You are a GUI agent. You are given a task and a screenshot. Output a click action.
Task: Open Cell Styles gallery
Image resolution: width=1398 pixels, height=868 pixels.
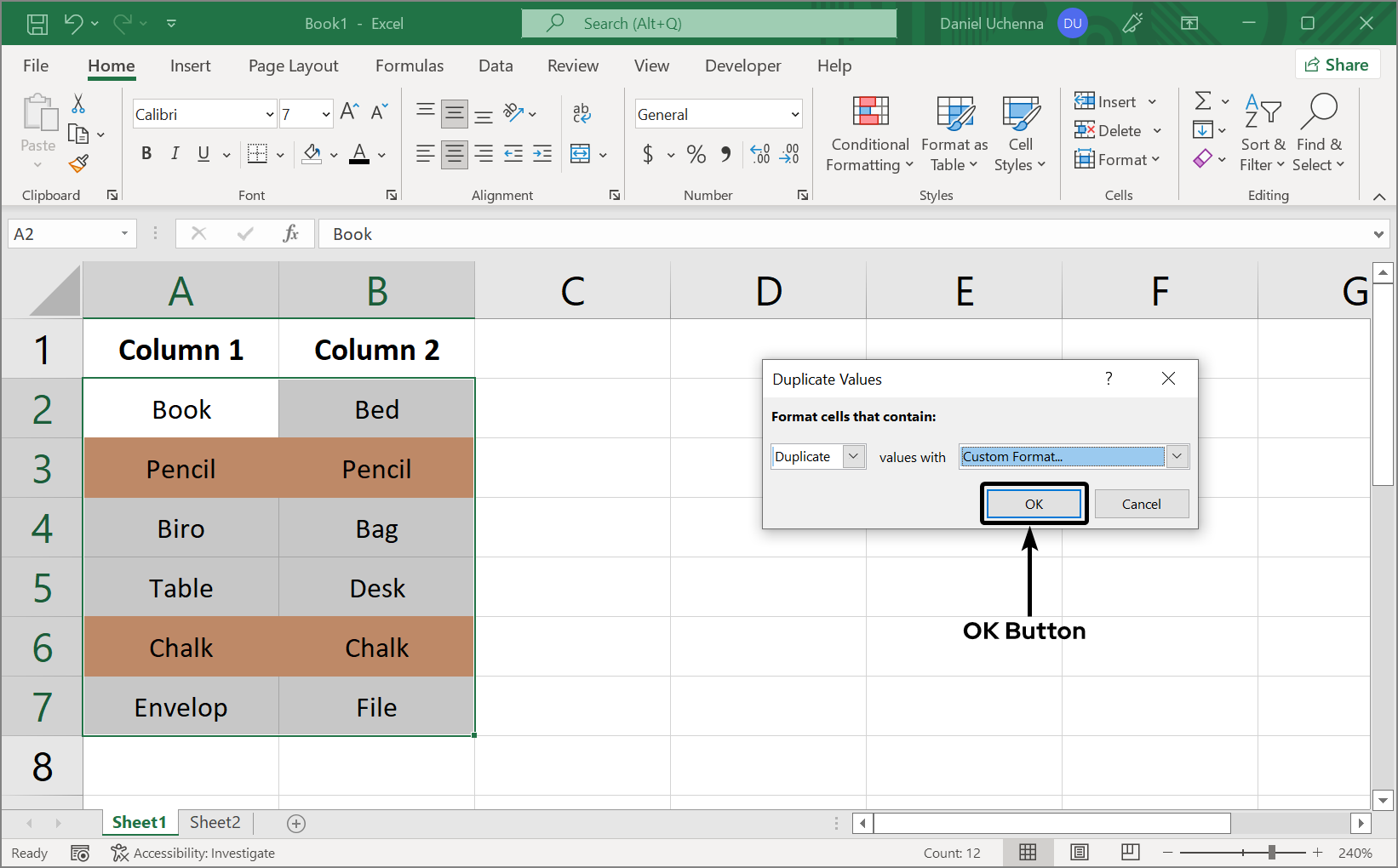click(x=1020, y=134)
